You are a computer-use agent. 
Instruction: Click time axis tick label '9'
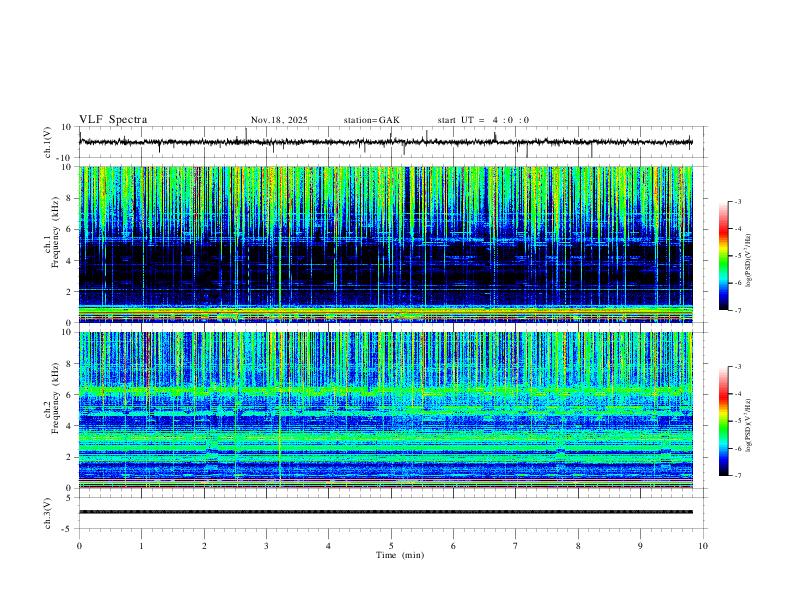pos(640,546)
